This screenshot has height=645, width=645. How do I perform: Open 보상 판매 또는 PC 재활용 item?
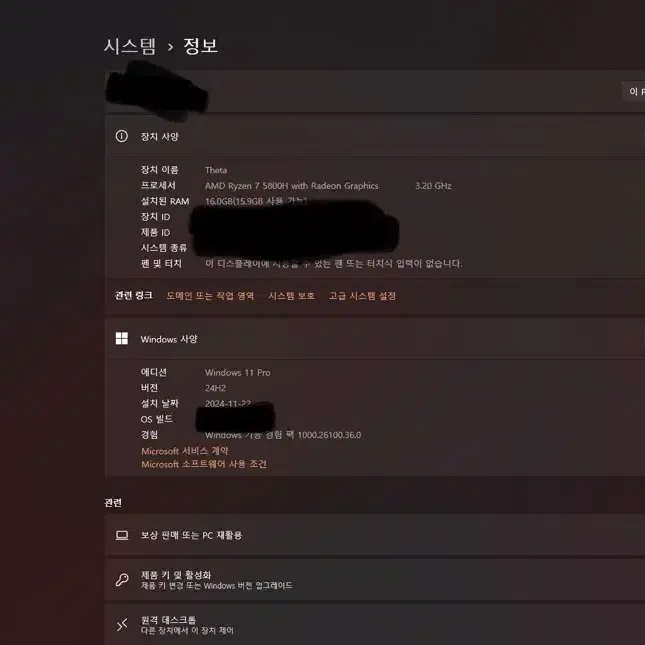click(x=375, y=535)
